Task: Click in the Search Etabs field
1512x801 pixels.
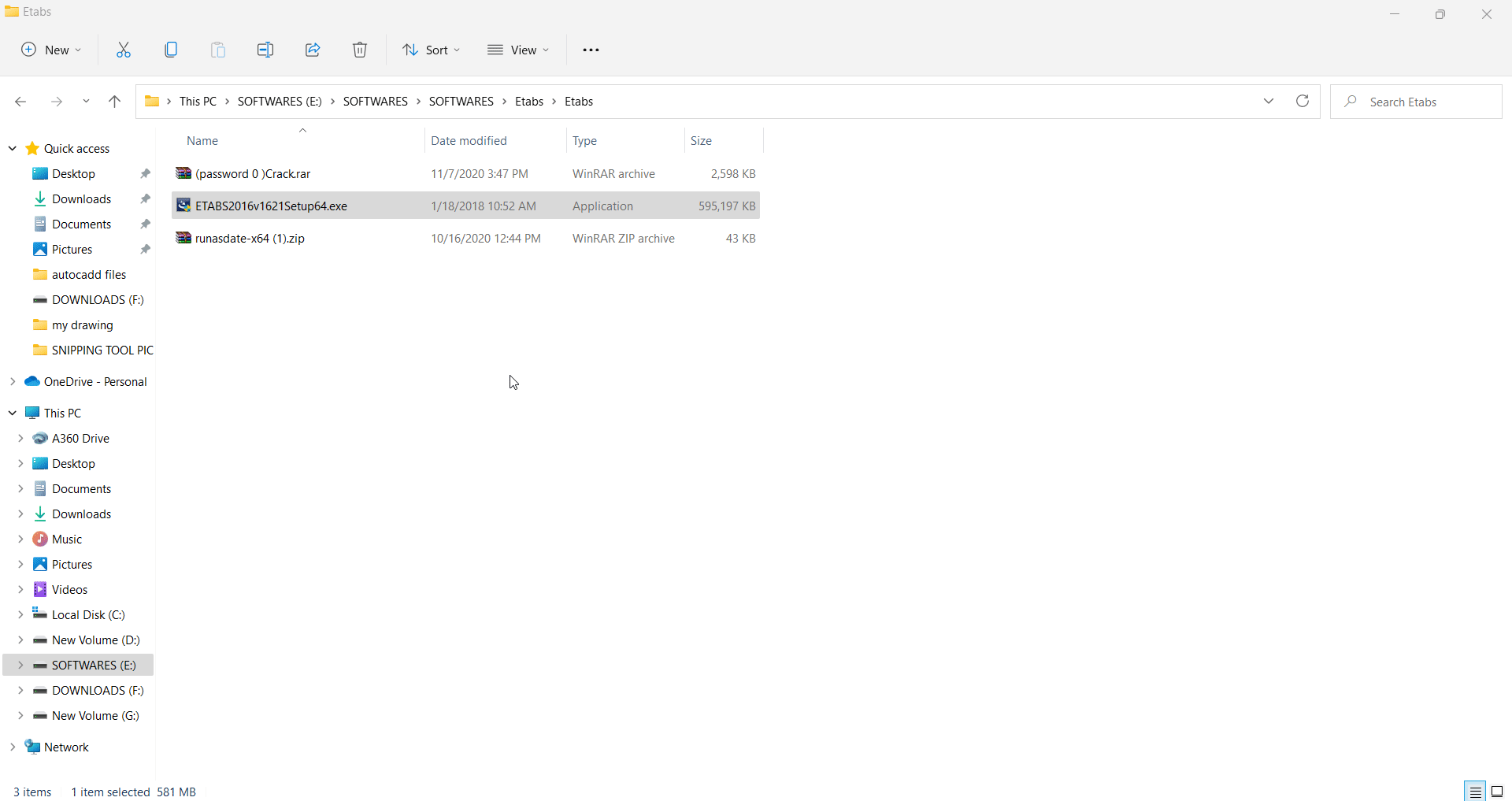Action: click(x=1416, y=102)
